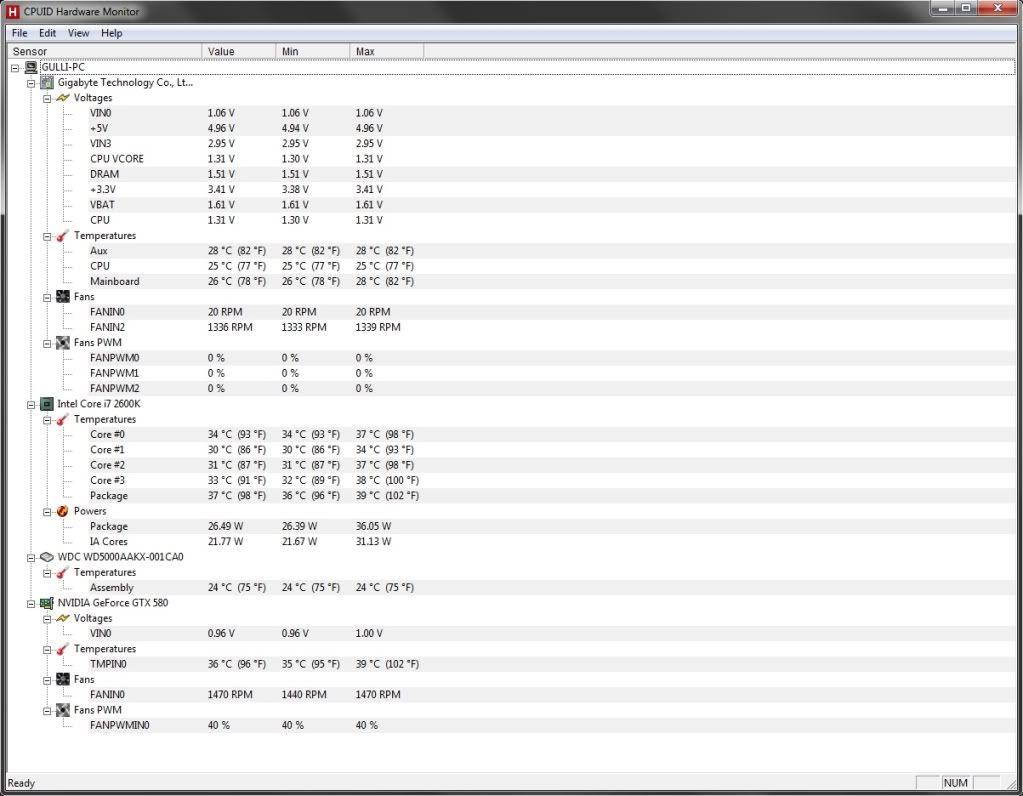Screen dimensions: 1023x796
Task: Click the Sensor column header
Action: point(104,51)
